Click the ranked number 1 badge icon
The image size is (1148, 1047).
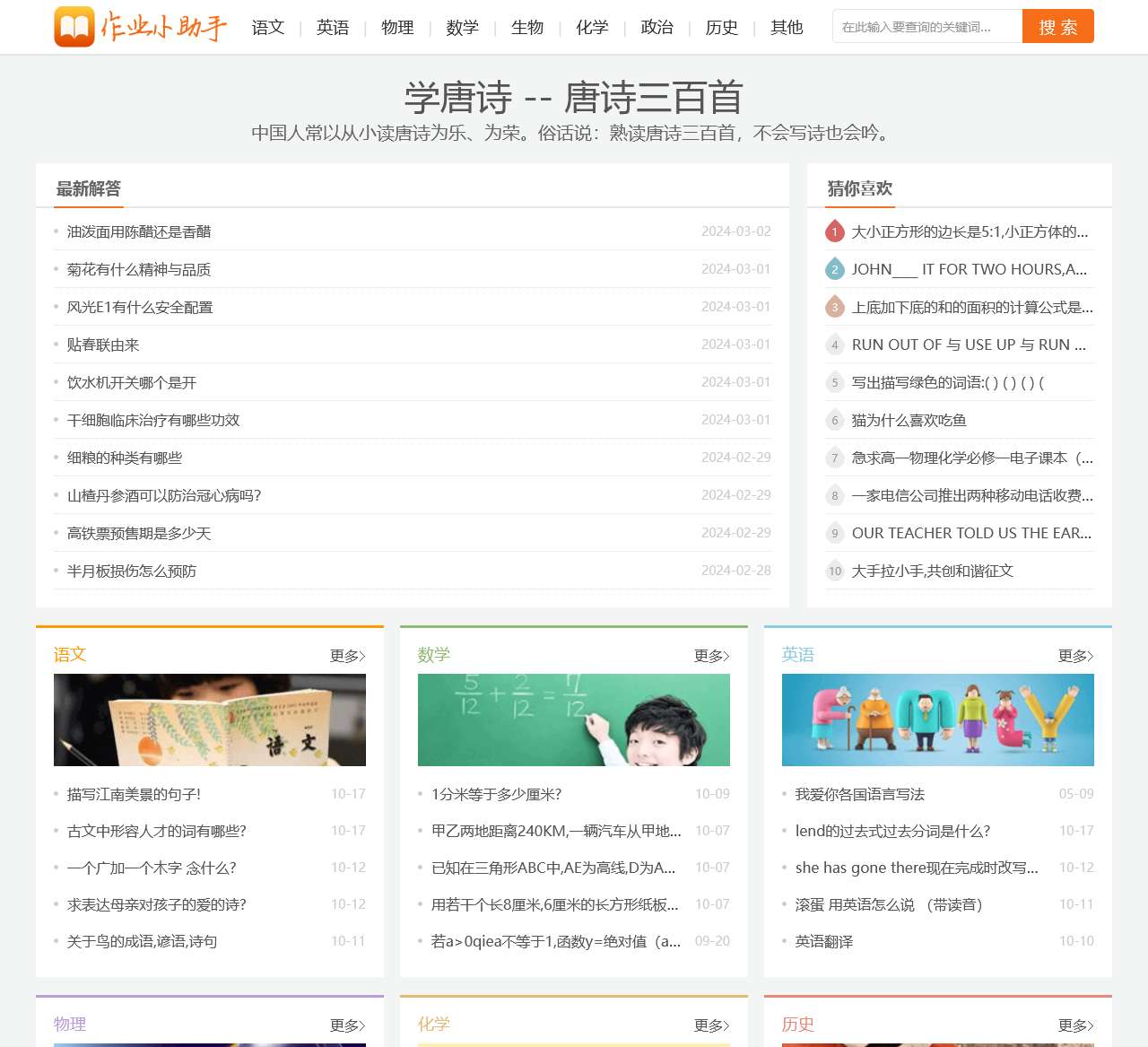click(x=834, y=231)
